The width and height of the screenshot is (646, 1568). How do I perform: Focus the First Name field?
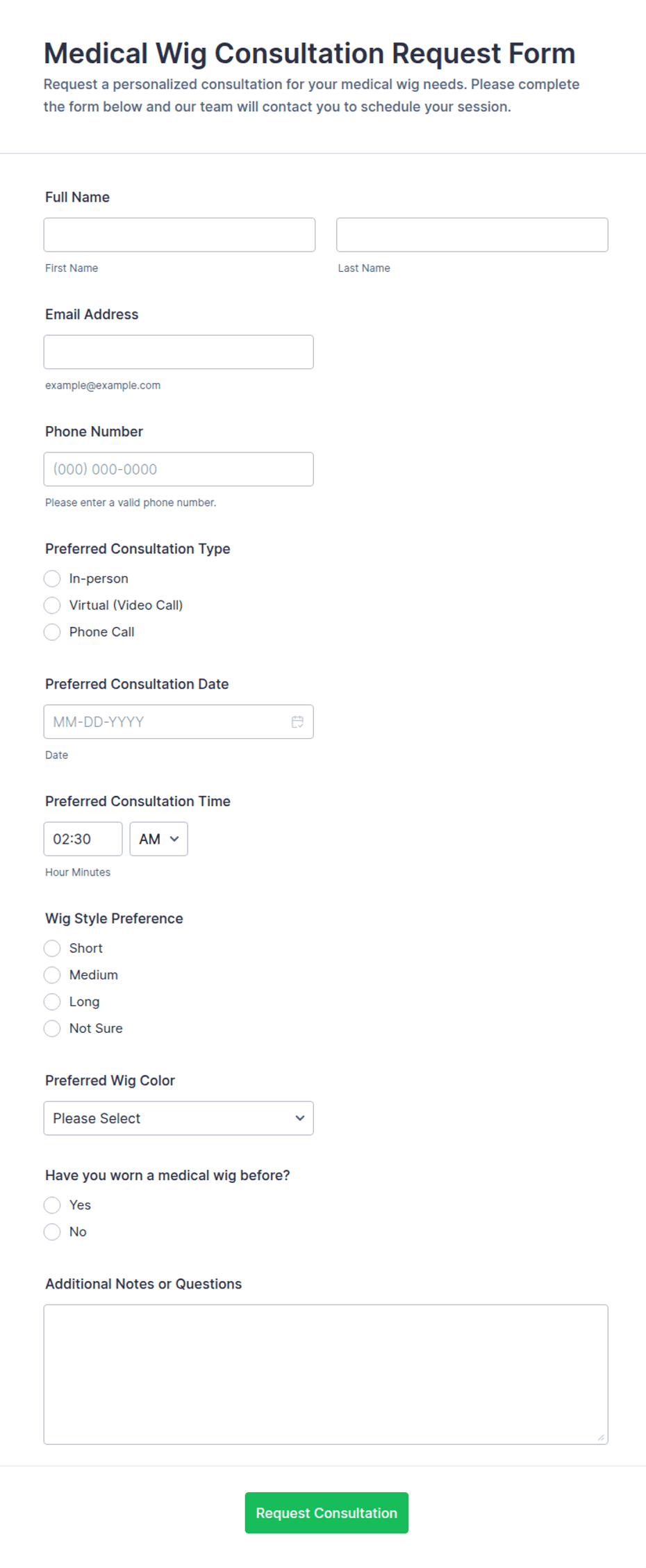pyautogui.click(x=179, y=235)
